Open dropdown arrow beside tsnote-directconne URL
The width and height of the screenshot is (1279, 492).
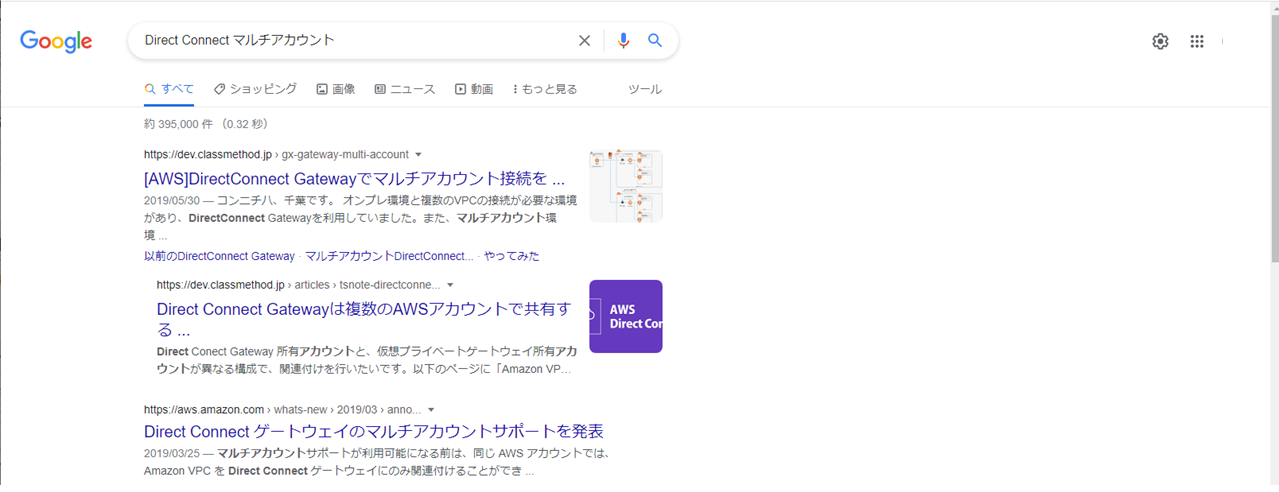tap(450, 285)
